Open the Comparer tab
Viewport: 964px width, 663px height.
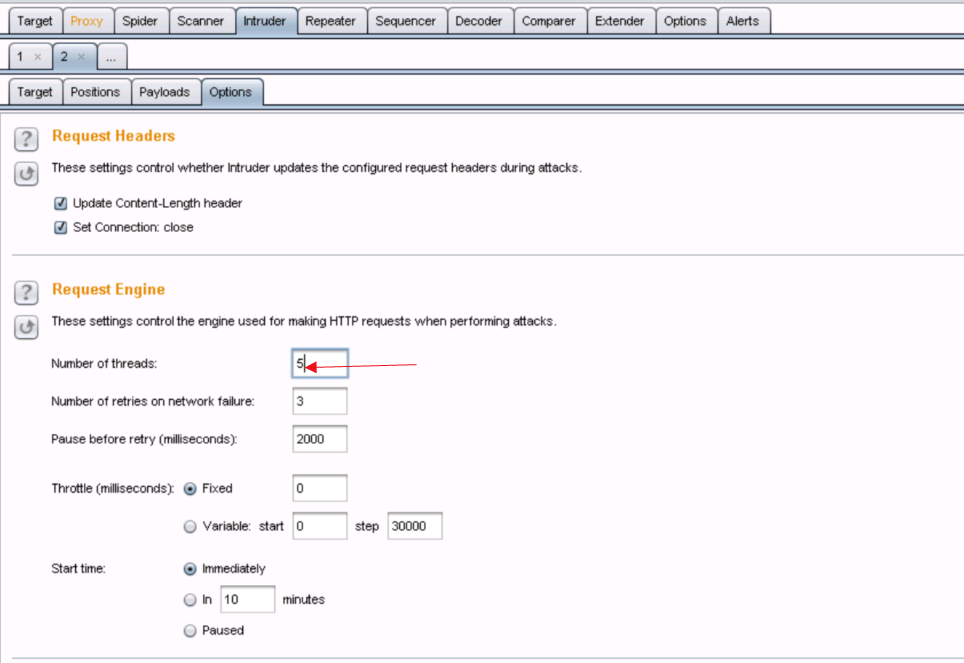[x=549, y=21]
